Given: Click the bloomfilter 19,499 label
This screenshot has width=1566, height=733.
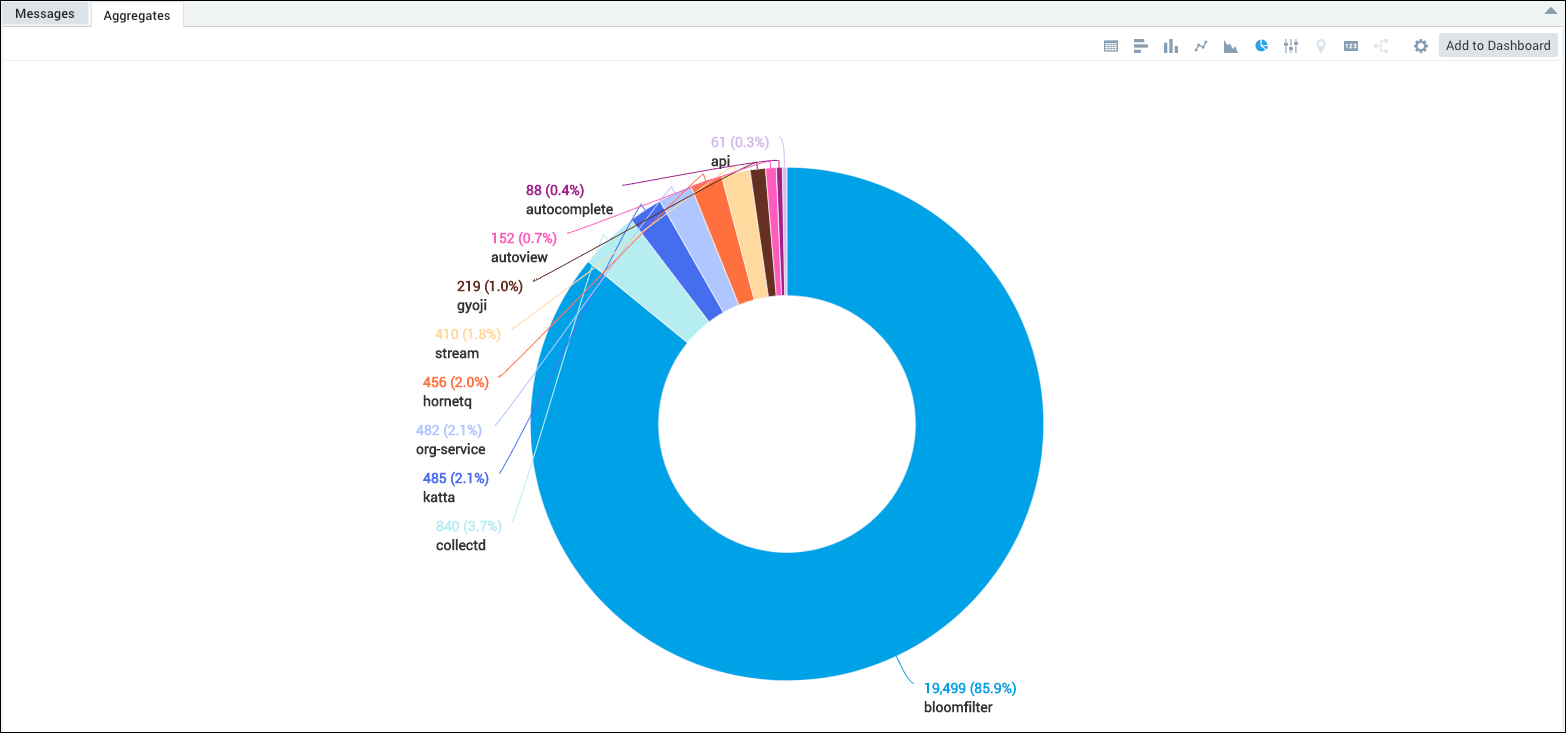Looking at the screenshot, I should (x=969, y=688).
